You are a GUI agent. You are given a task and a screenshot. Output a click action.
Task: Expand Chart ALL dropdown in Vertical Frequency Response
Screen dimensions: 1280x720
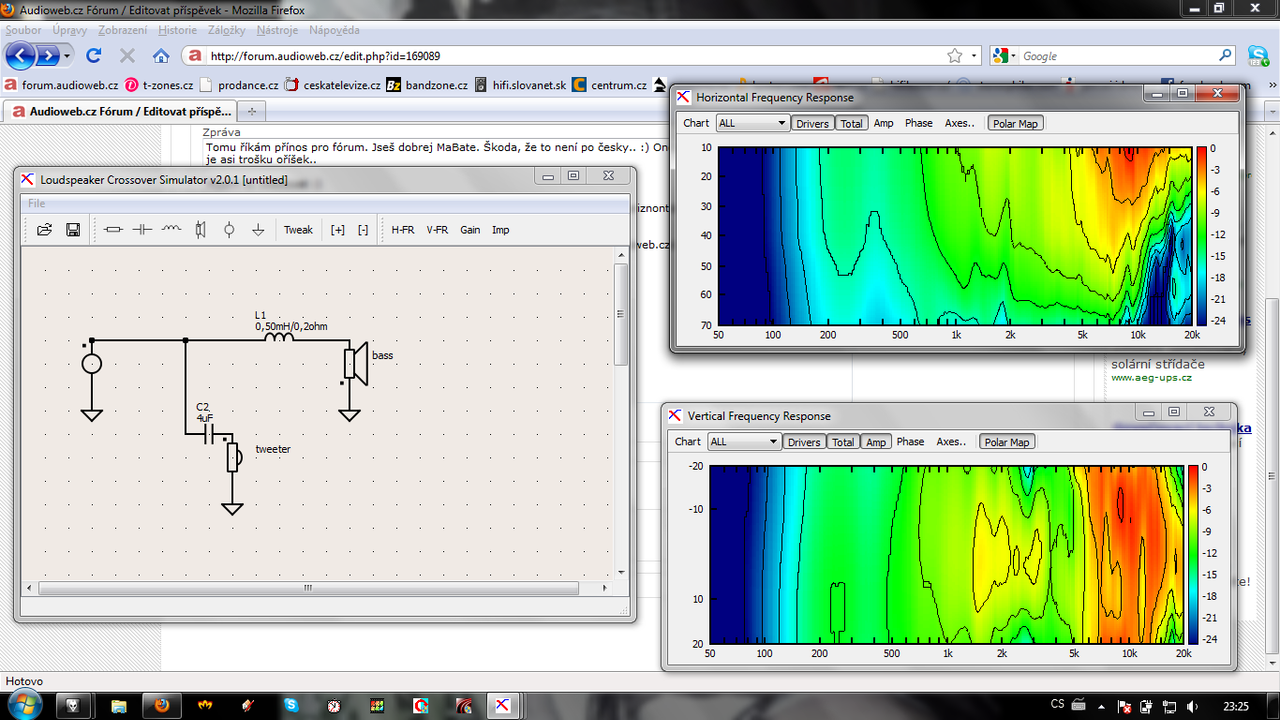pos(744,442)
